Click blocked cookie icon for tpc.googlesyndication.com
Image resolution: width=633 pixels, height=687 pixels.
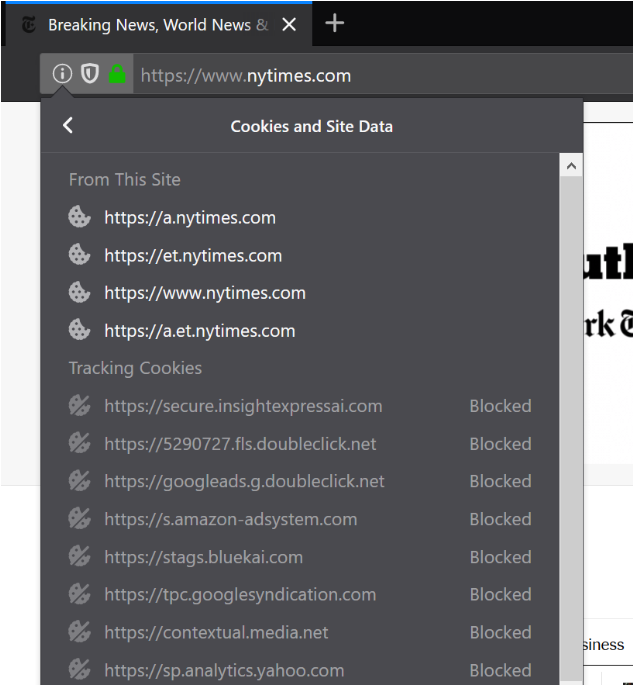coord(79,594)
